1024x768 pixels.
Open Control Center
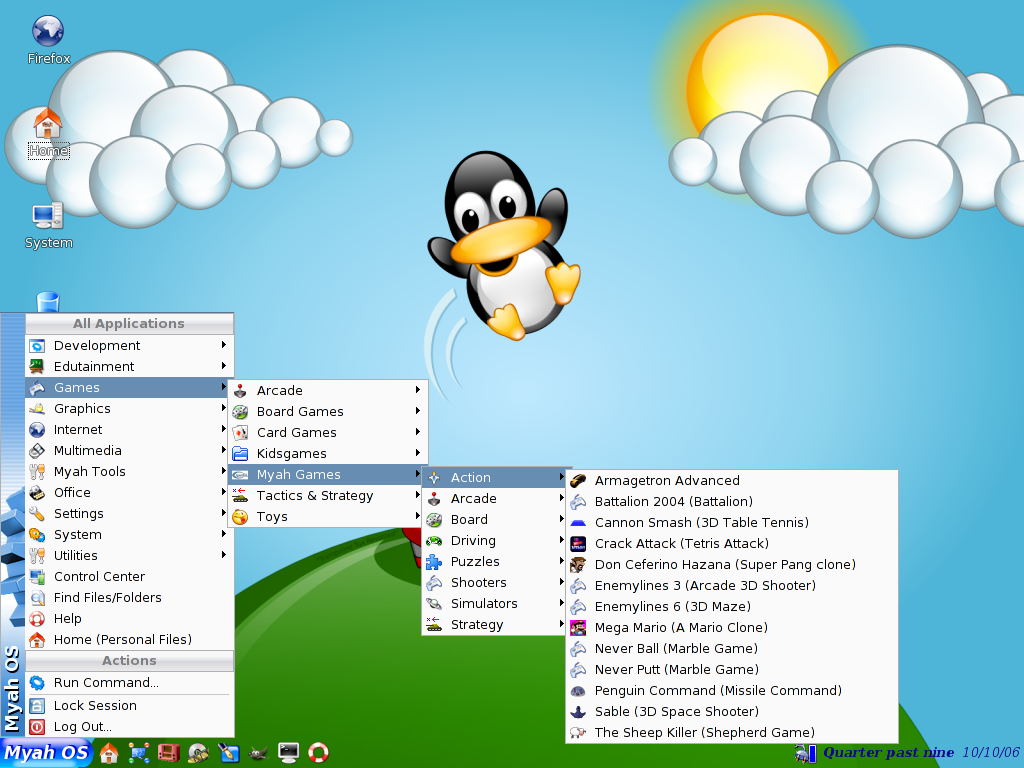point(129,577)
